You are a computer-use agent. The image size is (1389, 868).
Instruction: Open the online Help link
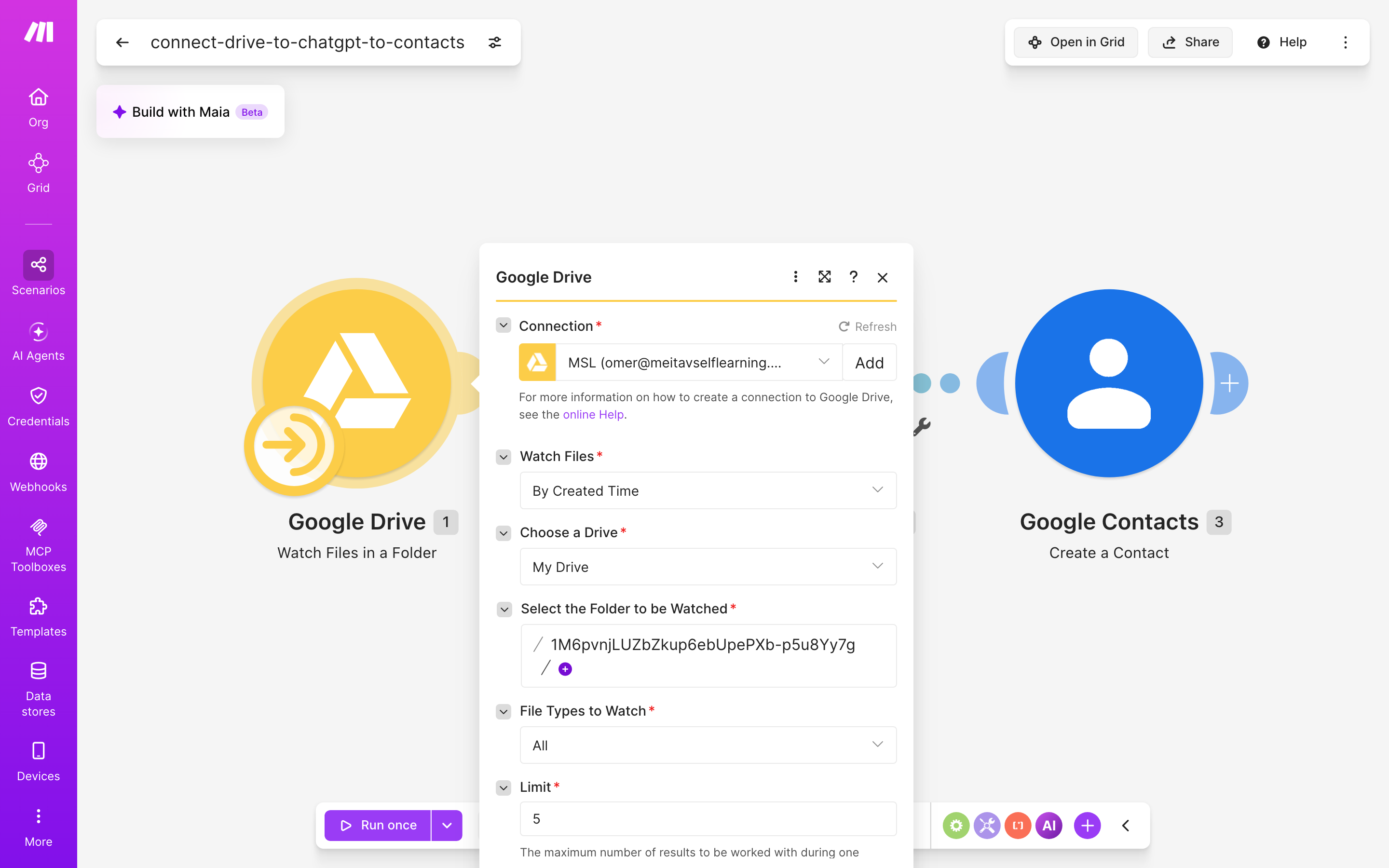594,415
